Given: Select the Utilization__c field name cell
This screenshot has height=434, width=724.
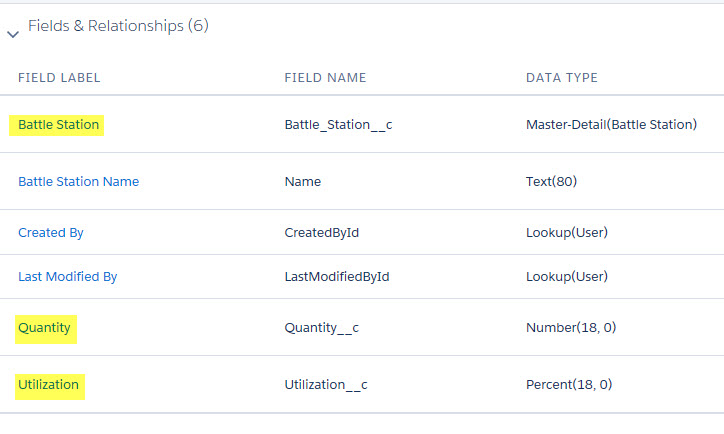Looking at the screenshot, I should [327, 384].
